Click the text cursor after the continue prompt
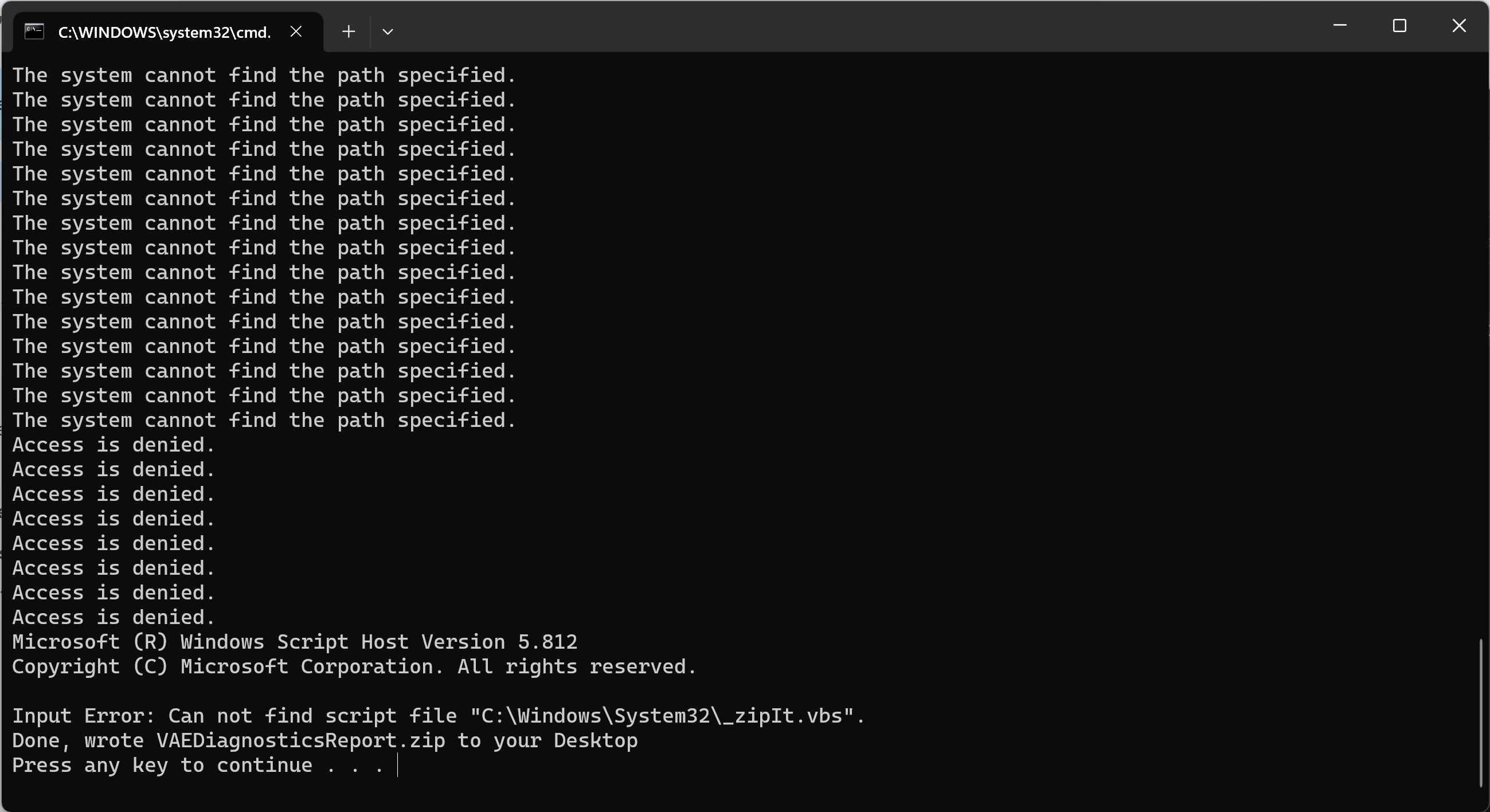 [x=398, y=766]
